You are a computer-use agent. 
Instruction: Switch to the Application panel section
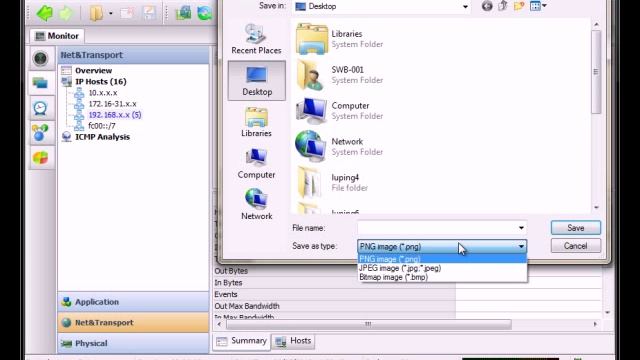click(133, 302)
